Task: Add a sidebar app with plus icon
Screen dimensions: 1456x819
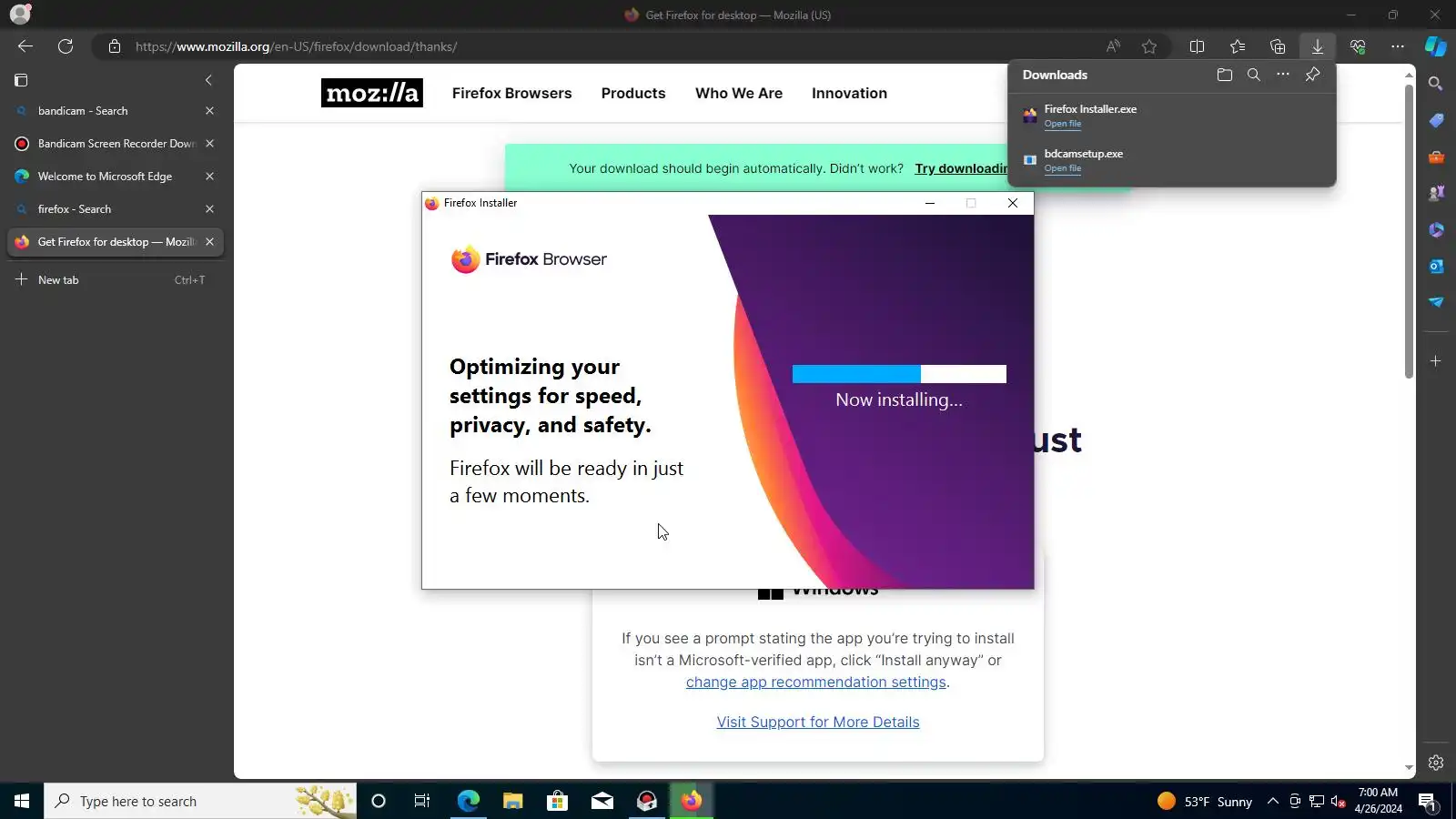Action: coord(1436,361)
